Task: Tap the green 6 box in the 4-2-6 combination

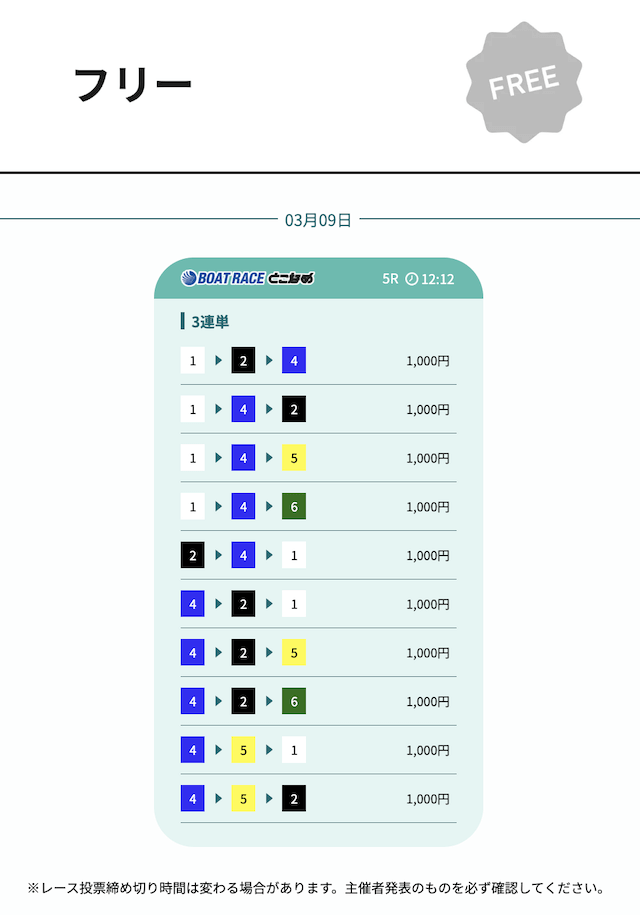Action: pyautogui.click(x=294, y=702)
